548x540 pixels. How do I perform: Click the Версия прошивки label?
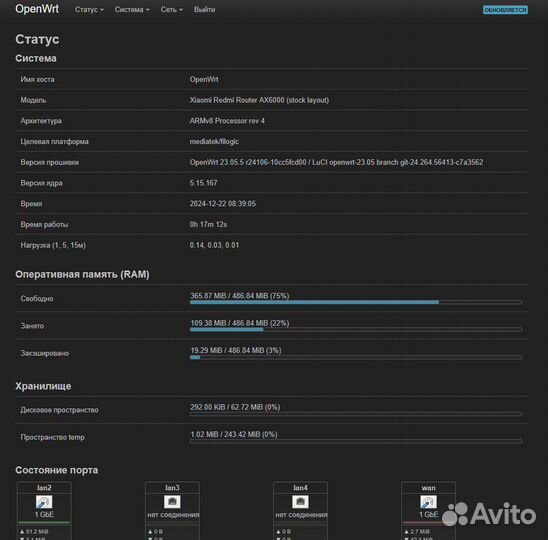[50, 162]
